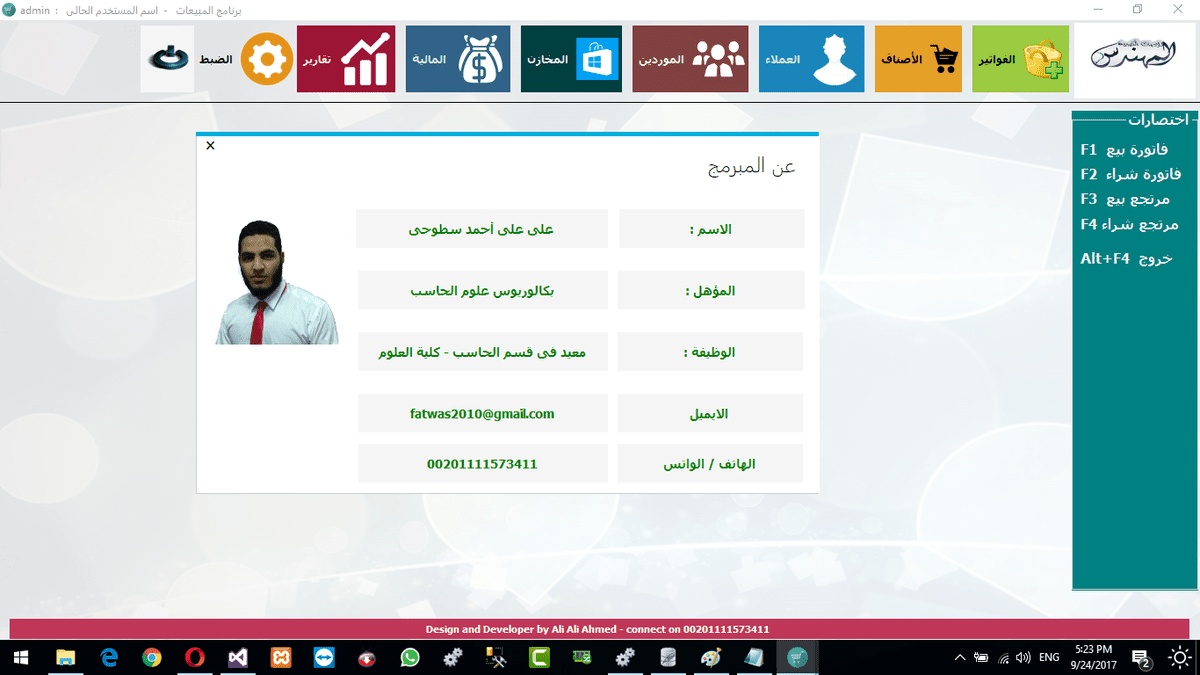Click the email field showing fatwas2010@gmail.com
The height and width of the screenshot is (675, 1200).
(x=482, y=412)
